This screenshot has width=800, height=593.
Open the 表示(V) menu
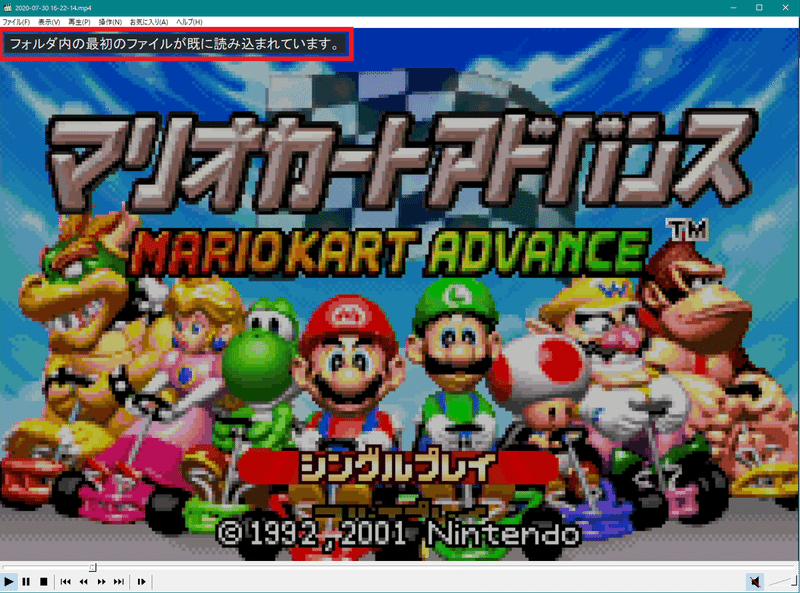point(49,22)
